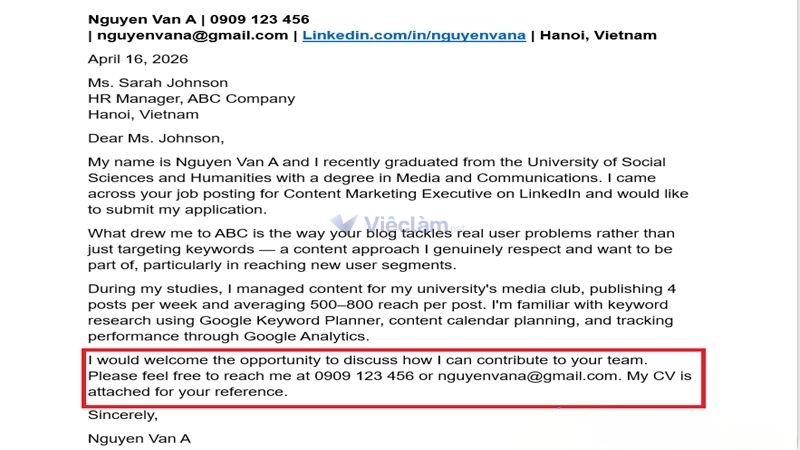Screen dimensions: 800x450
Task: Click the Vieclam watermark text
Action: coord(406,223)
